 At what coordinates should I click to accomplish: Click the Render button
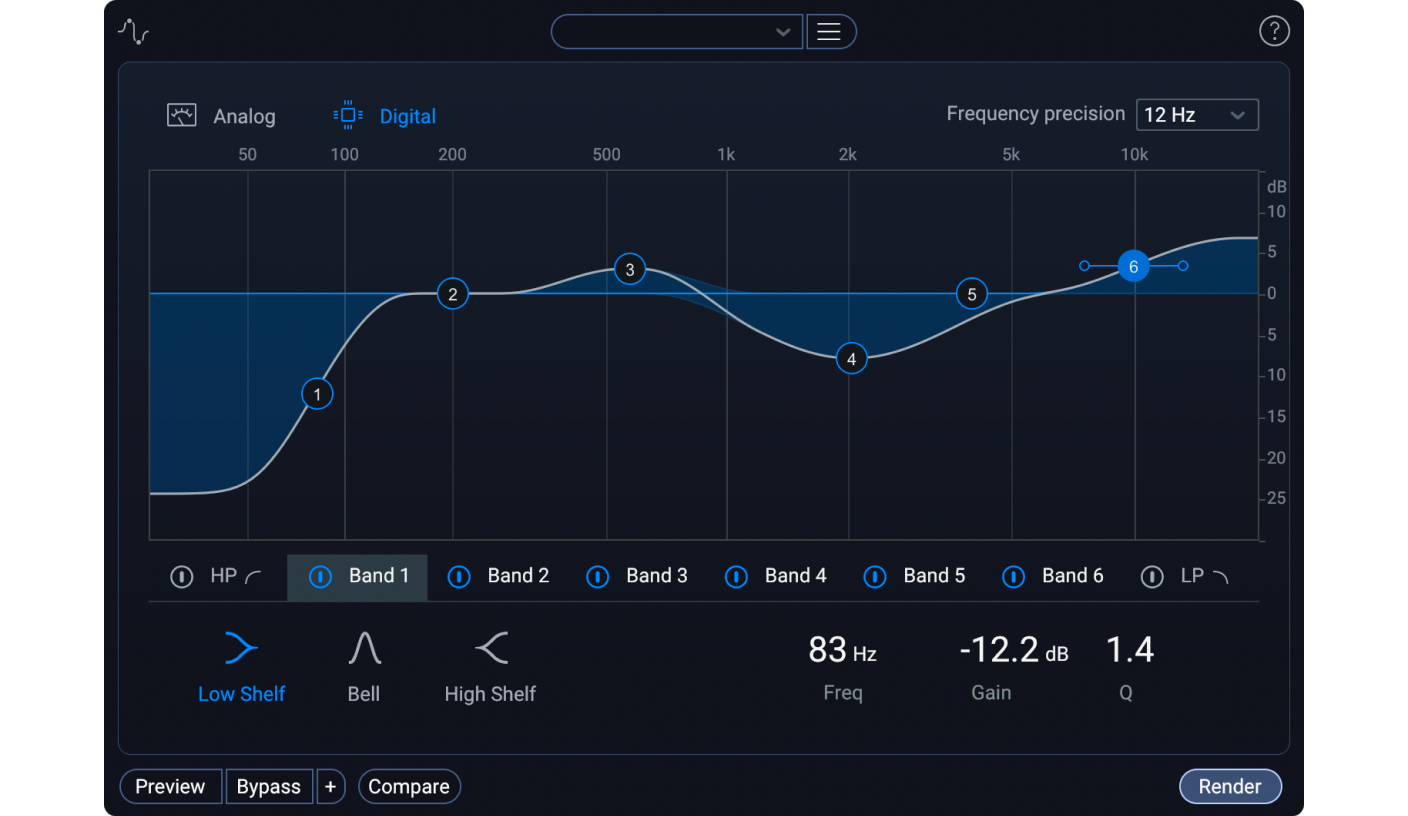pyautogui.click(x=1230, y=786)
